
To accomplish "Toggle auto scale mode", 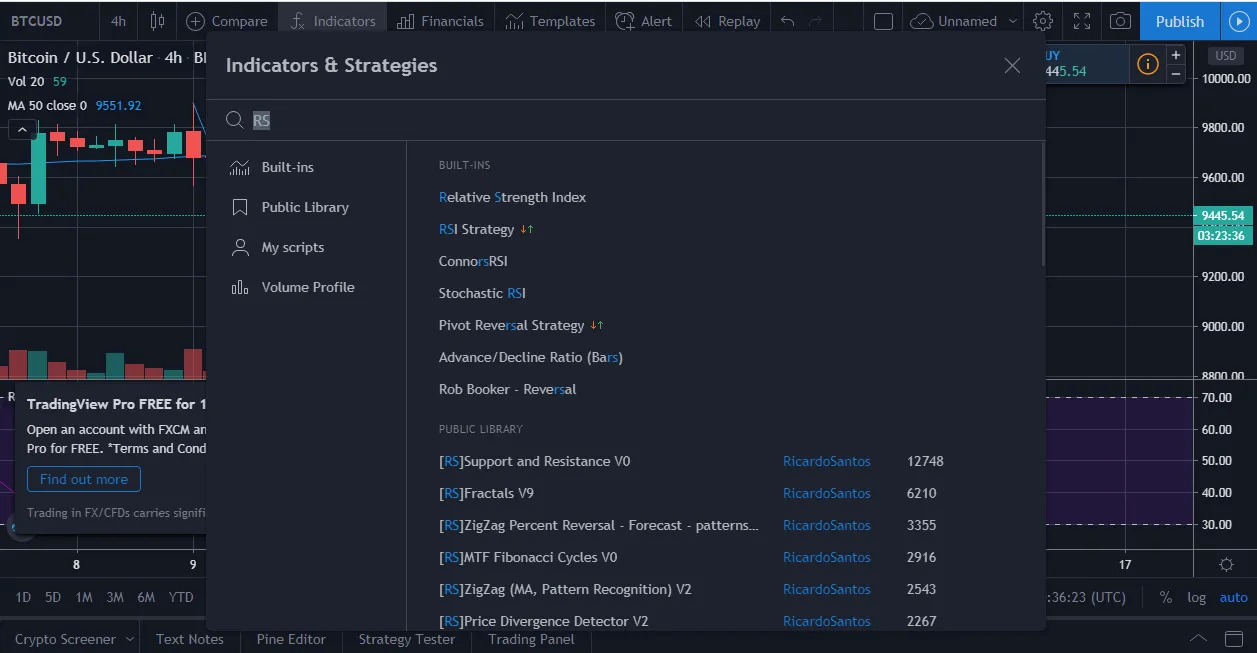I will [x=1233, y=597].
